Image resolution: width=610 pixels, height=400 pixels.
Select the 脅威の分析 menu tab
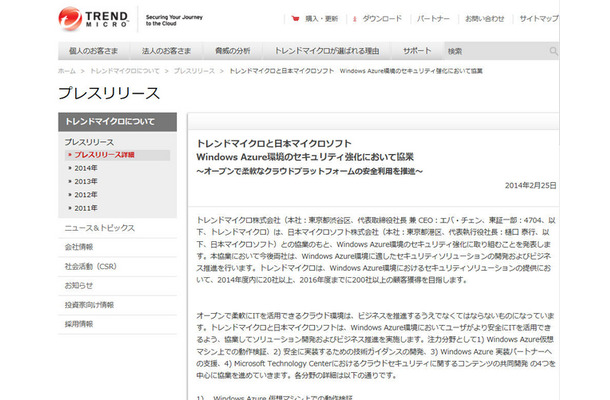point(232,51)
